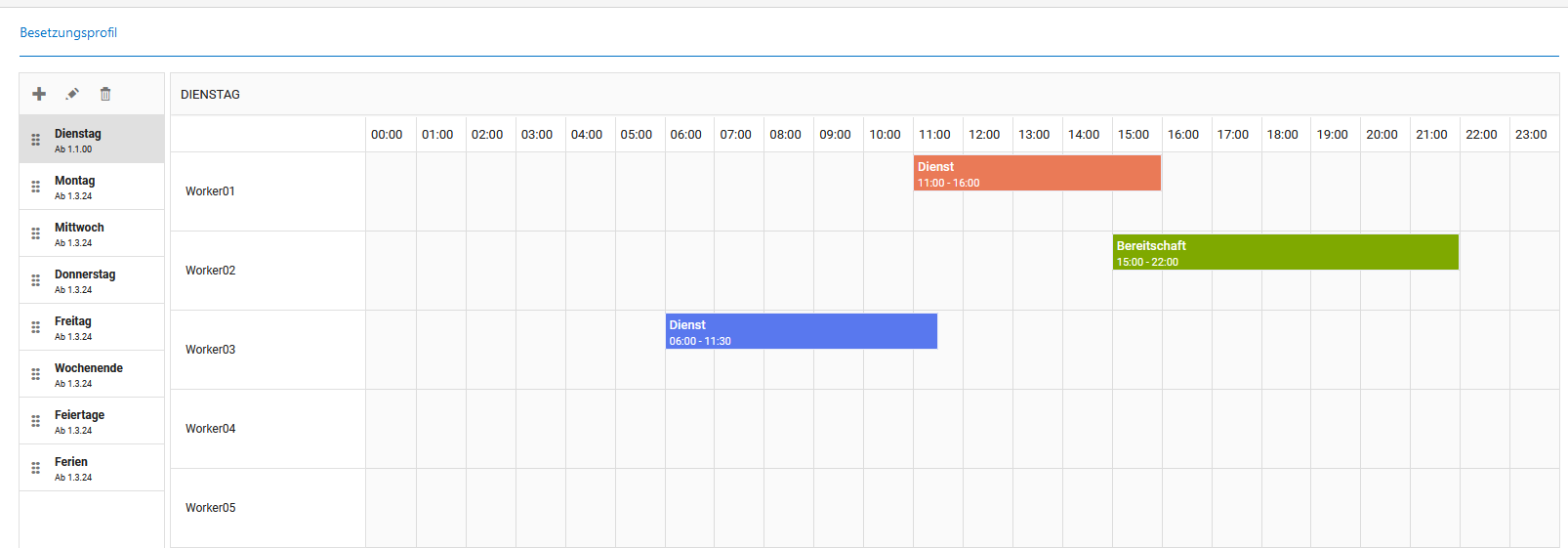The image size is (1568, 548).
Task: Click the drag handle next to Ferien
Action: pos(36,468)
